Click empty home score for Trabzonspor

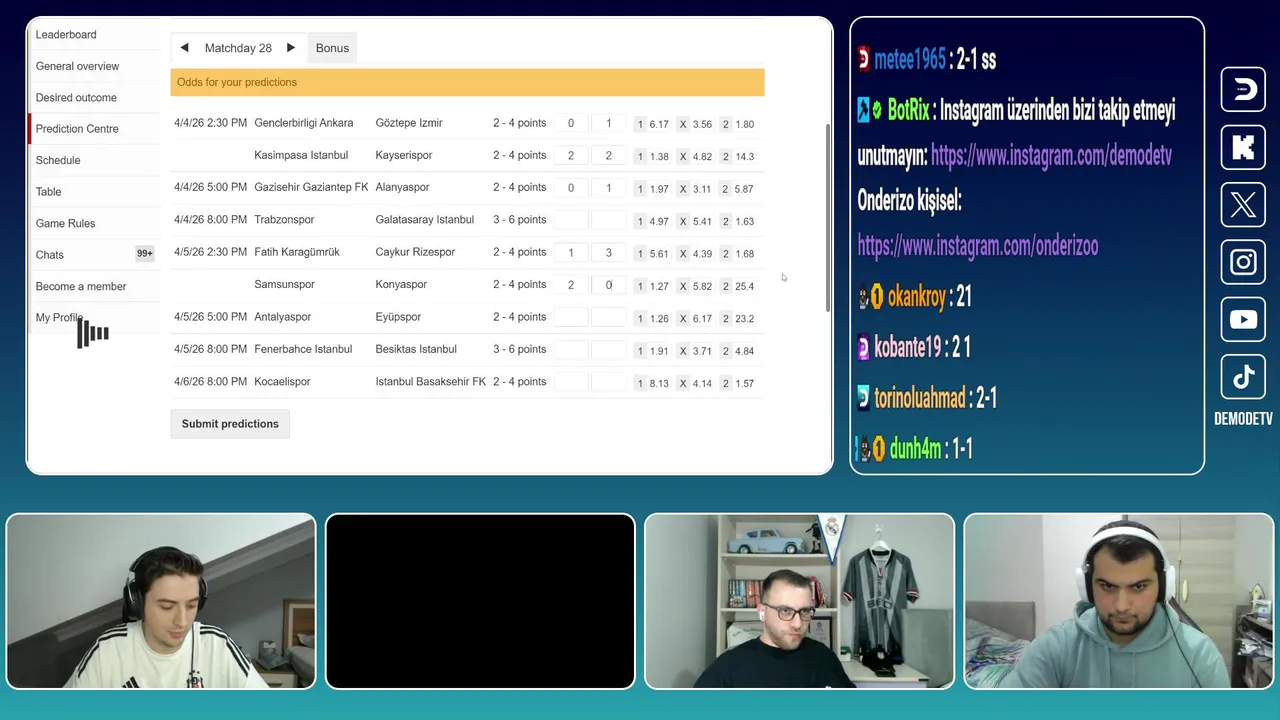[571, 220]
